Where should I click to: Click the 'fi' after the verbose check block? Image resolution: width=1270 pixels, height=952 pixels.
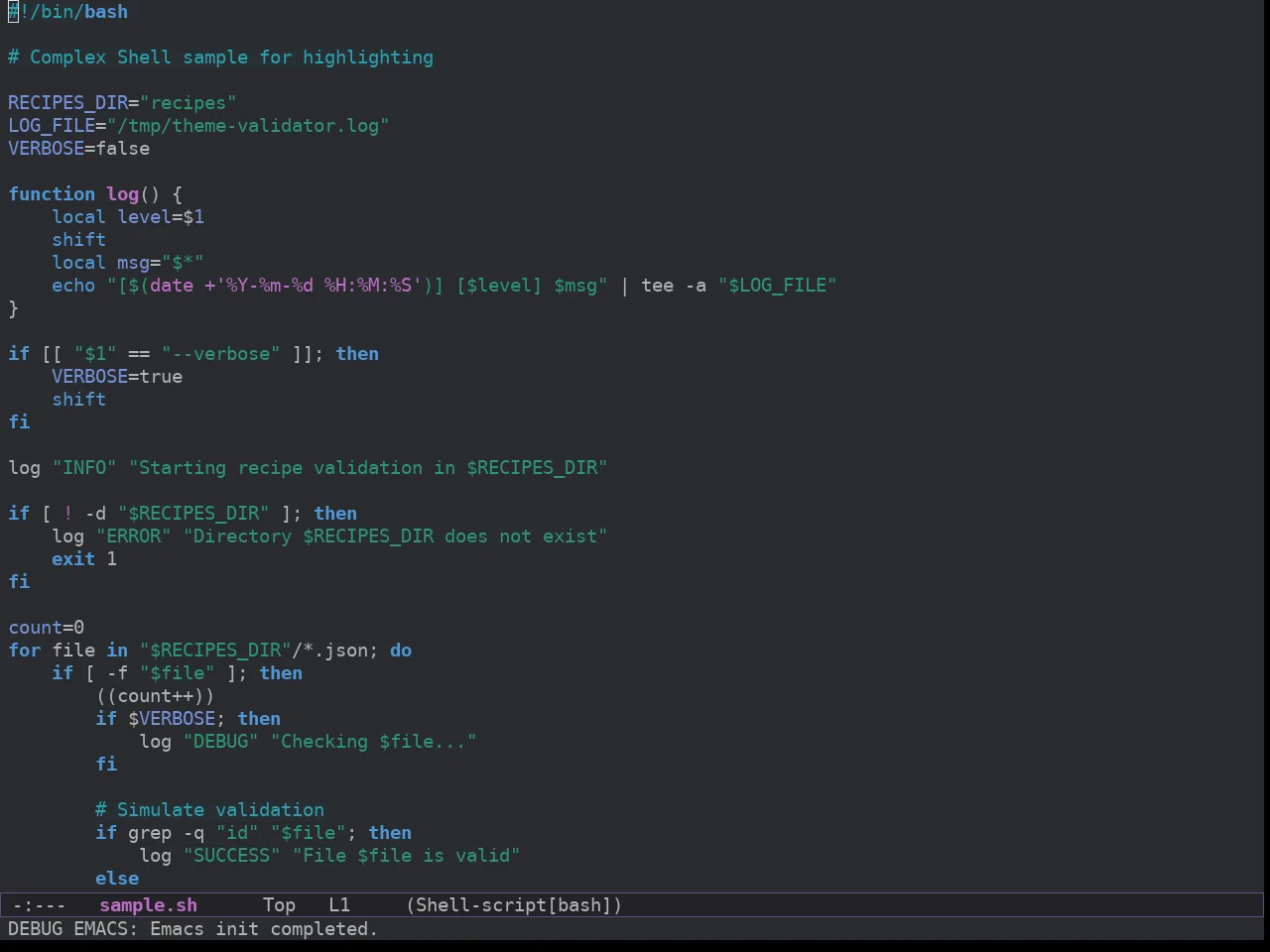click(x=19, y=422)
